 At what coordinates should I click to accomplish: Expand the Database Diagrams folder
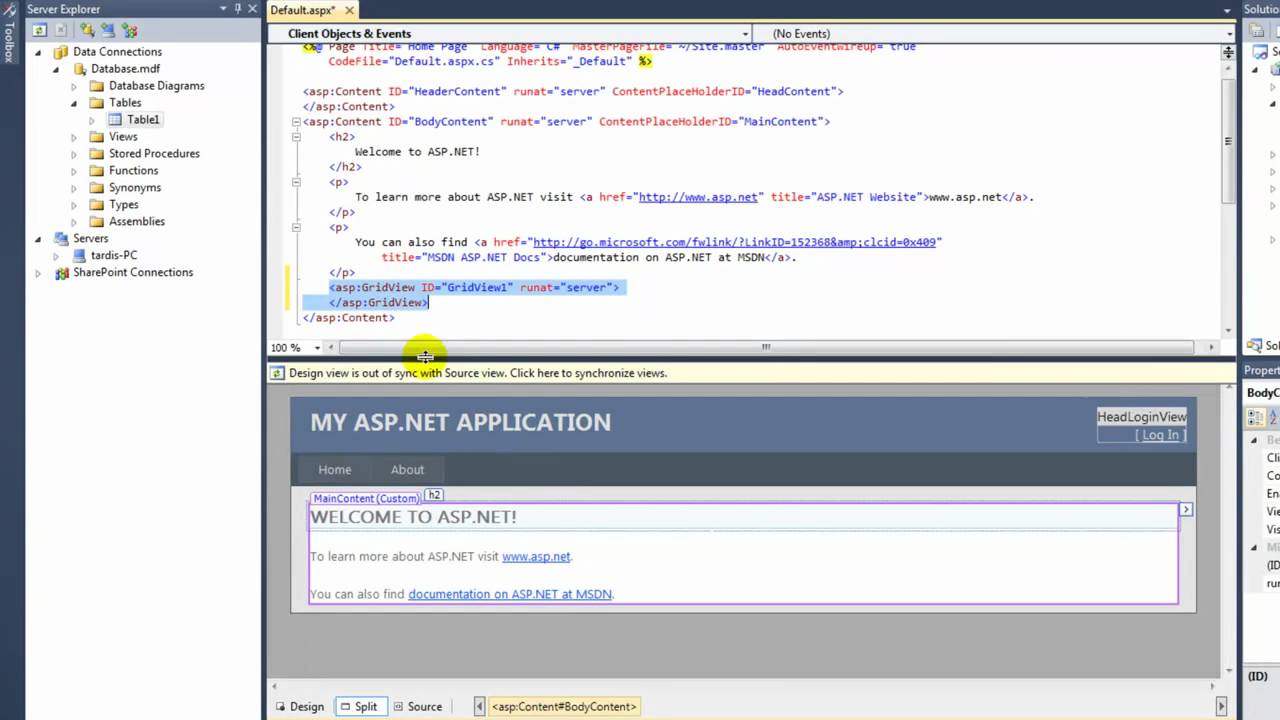tap(74, 86)
